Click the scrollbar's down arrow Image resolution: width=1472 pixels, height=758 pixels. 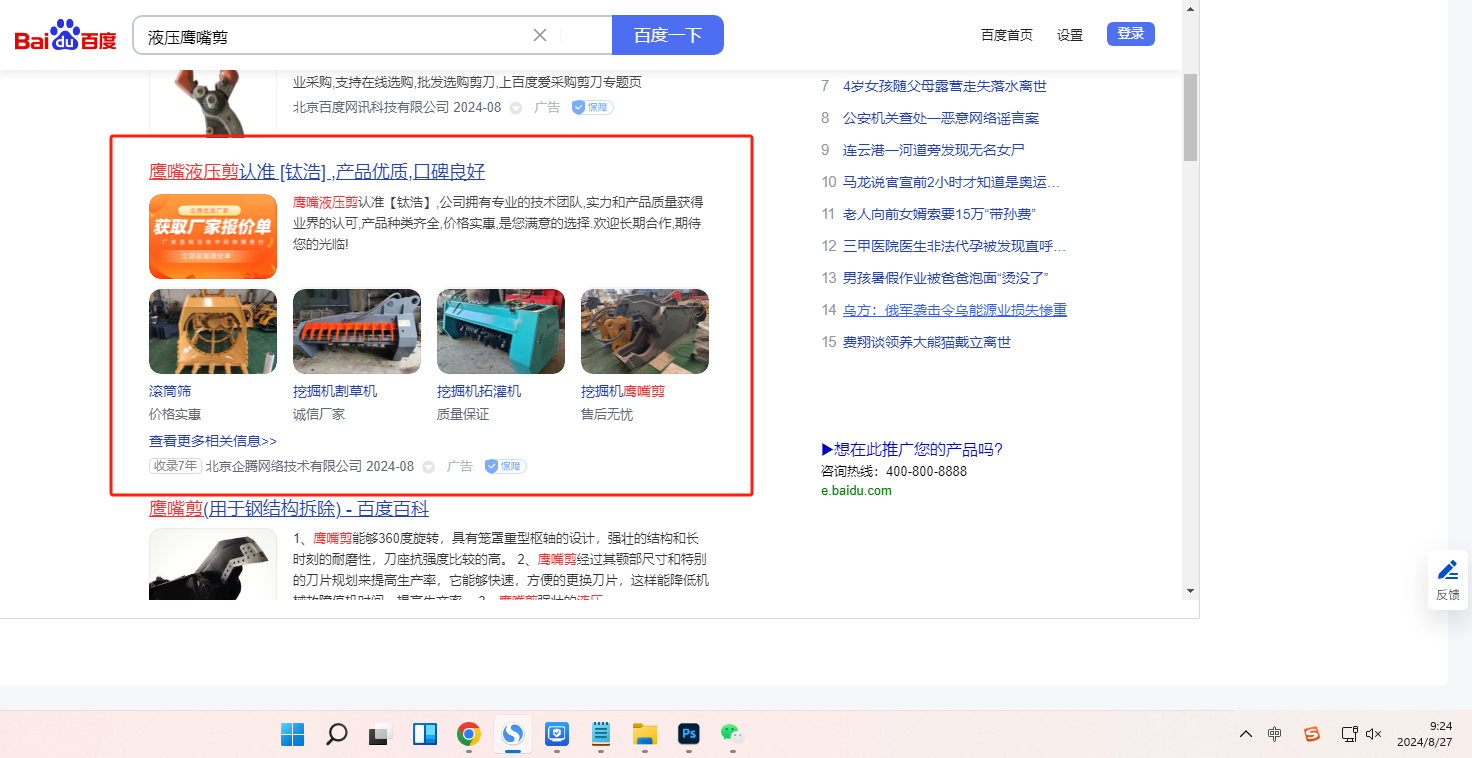[1190, 591]
